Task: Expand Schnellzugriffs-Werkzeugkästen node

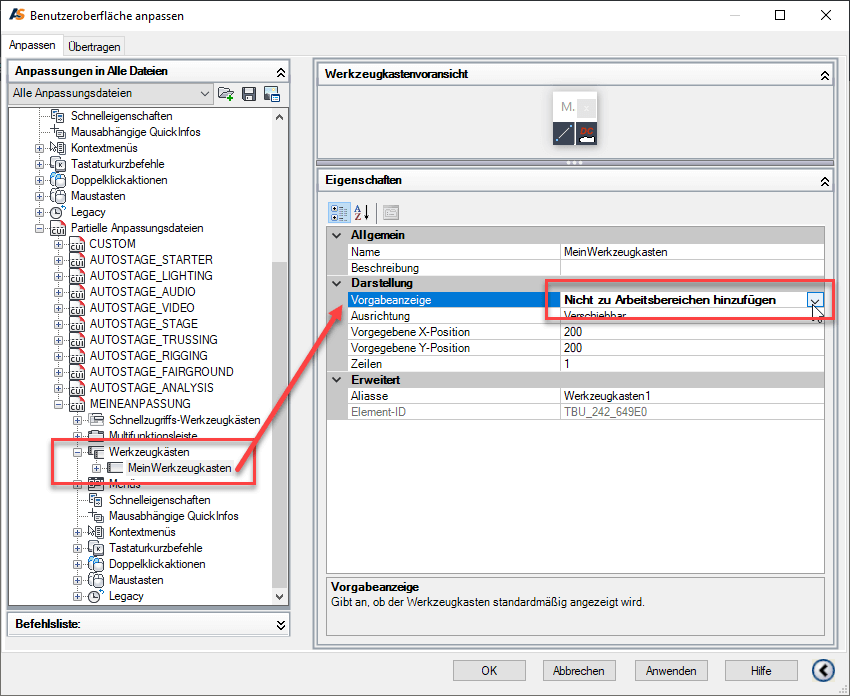Action: coord(78,420)
